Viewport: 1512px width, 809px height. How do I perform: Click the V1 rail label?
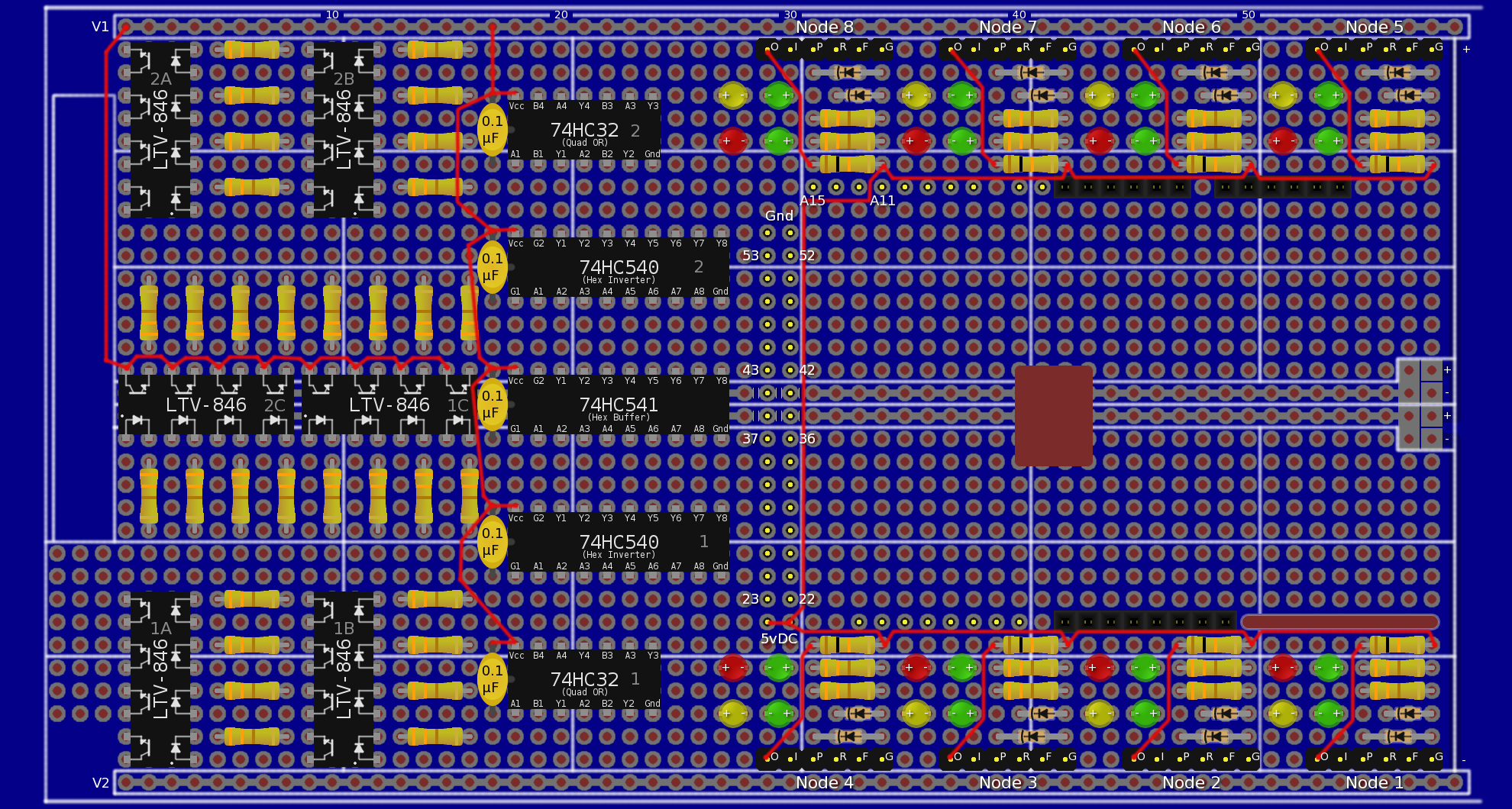click(x=100, y=27)
